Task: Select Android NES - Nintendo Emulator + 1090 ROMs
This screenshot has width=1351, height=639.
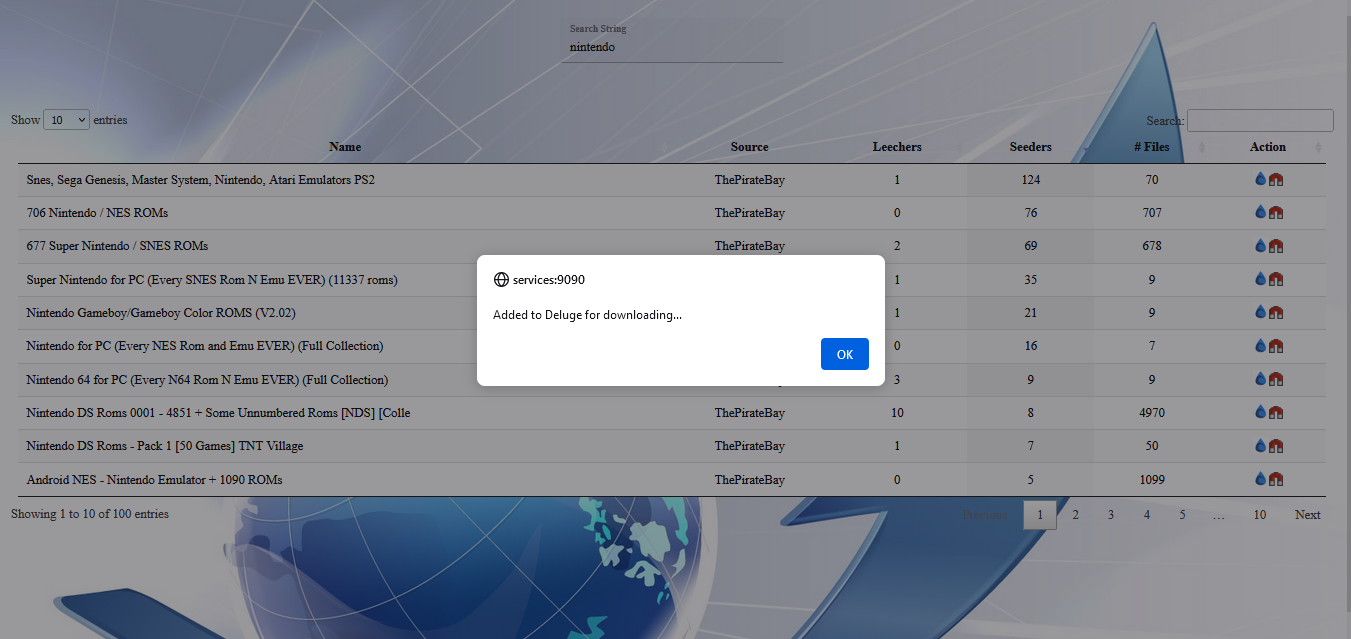Action: [154, 480]
